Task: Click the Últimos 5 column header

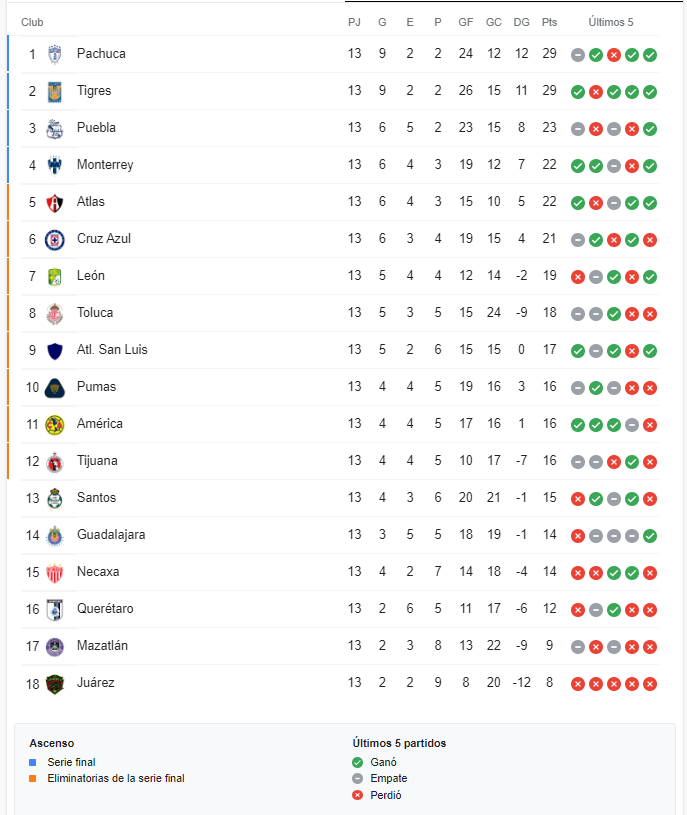Action: click(611, 22)
